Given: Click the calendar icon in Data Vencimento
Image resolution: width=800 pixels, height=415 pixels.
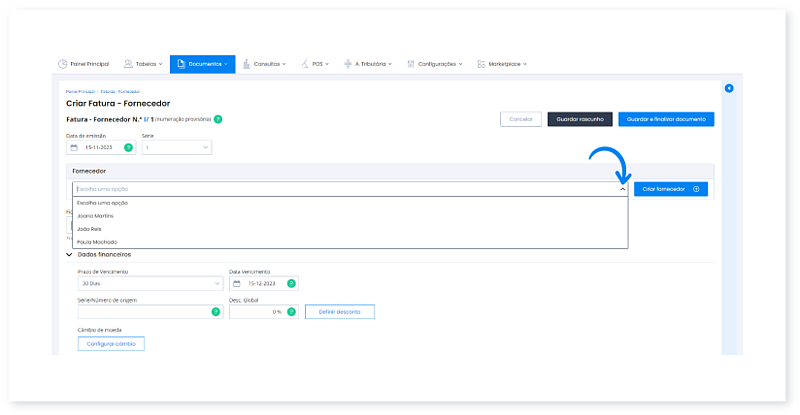Looking at the screenshot, I should pos(237,283).
